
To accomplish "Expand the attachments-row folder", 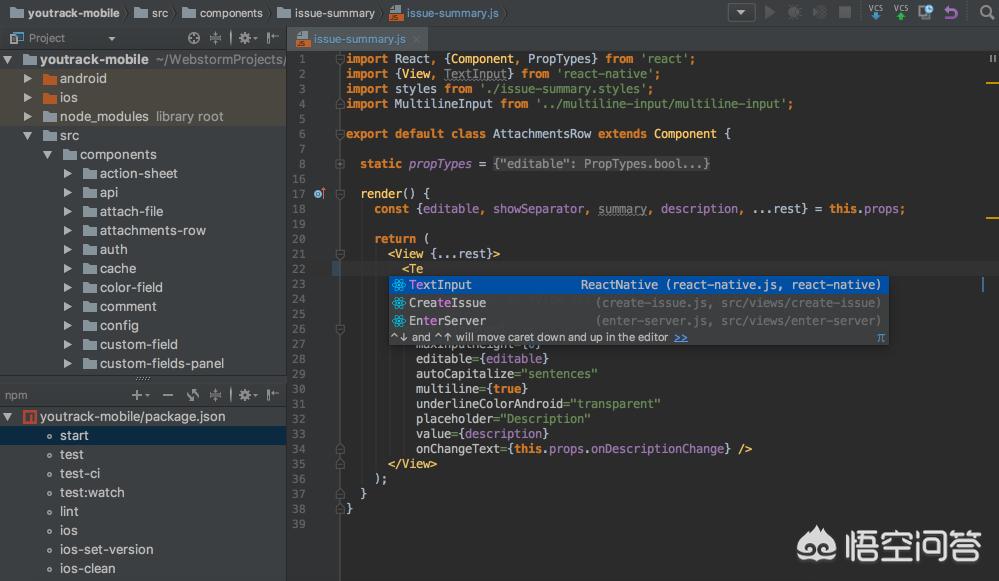I will 68,231.
